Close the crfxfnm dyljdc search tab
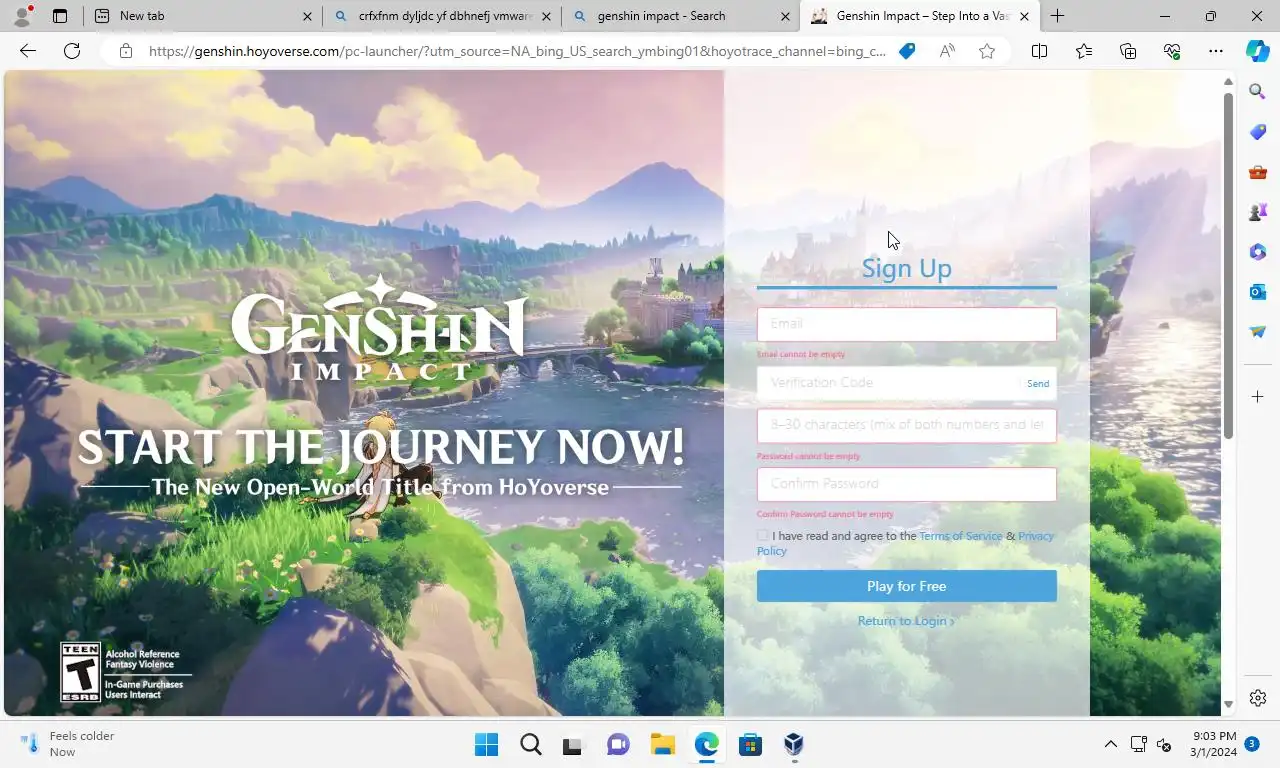Viewport: 1280px width, 768px height. coord(546,16)
